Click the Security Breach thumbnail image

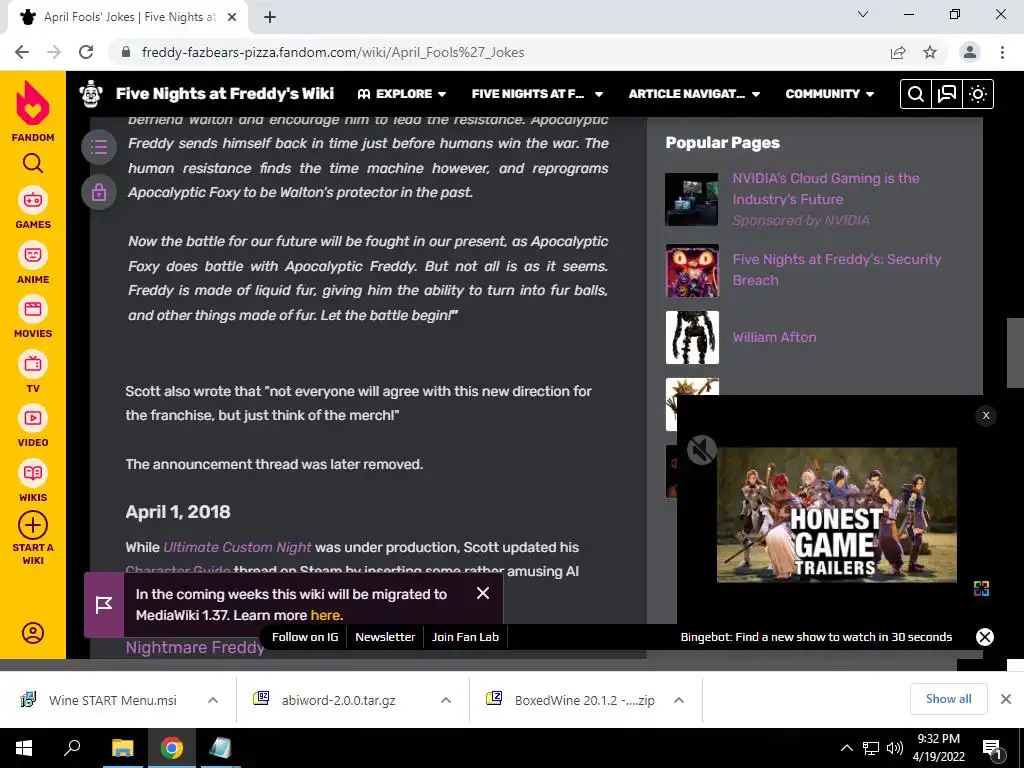pyautogui.click(x=692, y=270)
